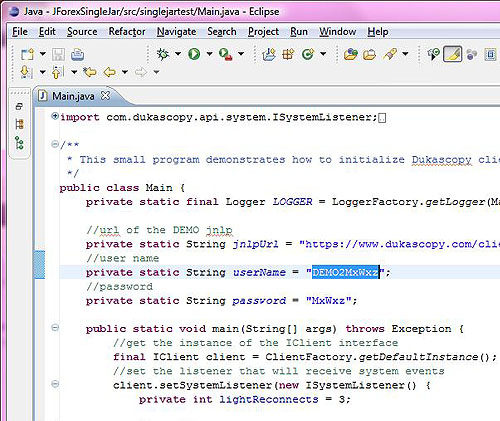Click the Forward navigation arrow

click(x=141, y=72)
